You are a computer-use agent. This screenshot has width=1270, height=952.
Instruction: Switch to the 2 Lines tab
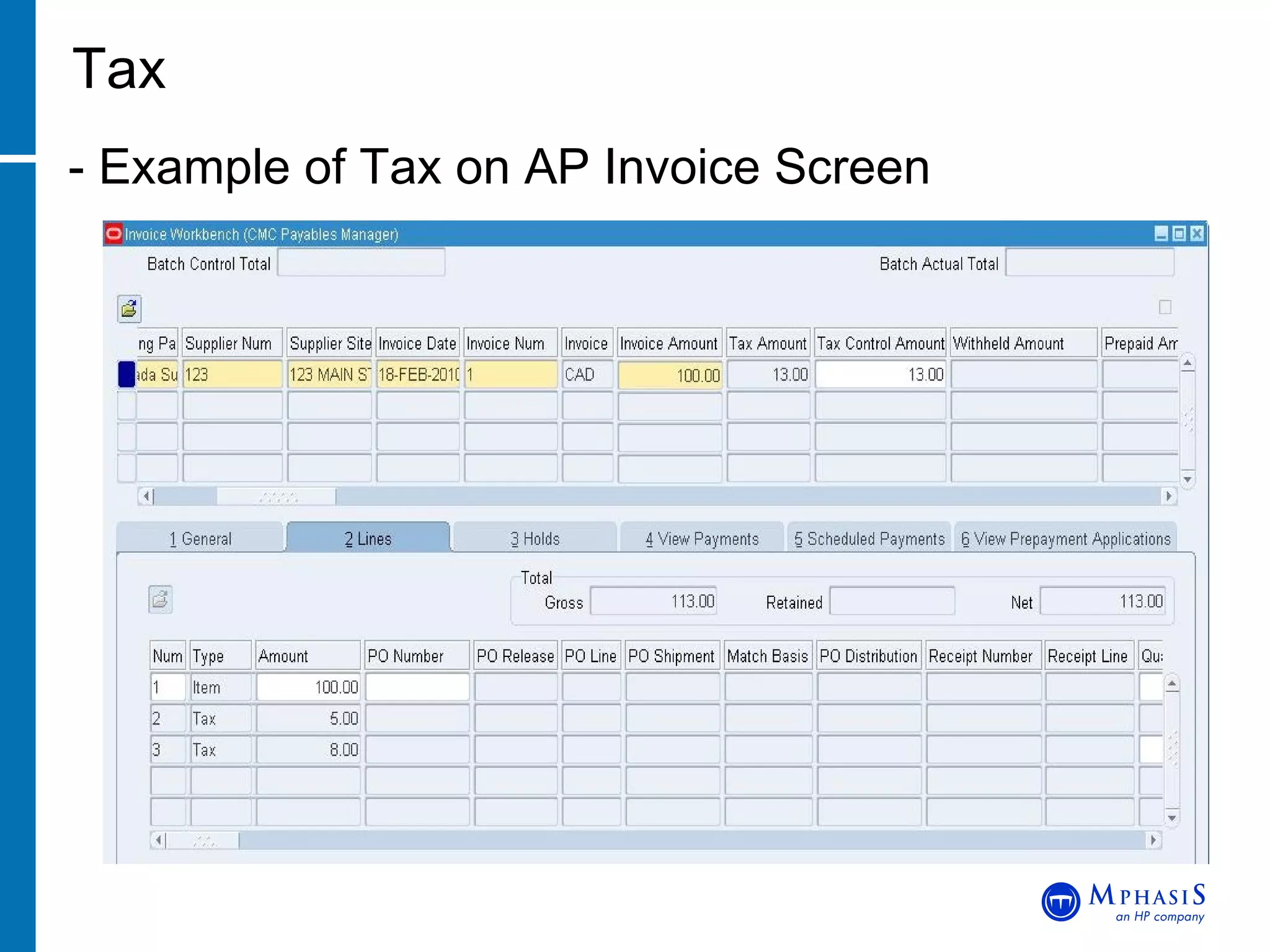click(x=368, y=538)
